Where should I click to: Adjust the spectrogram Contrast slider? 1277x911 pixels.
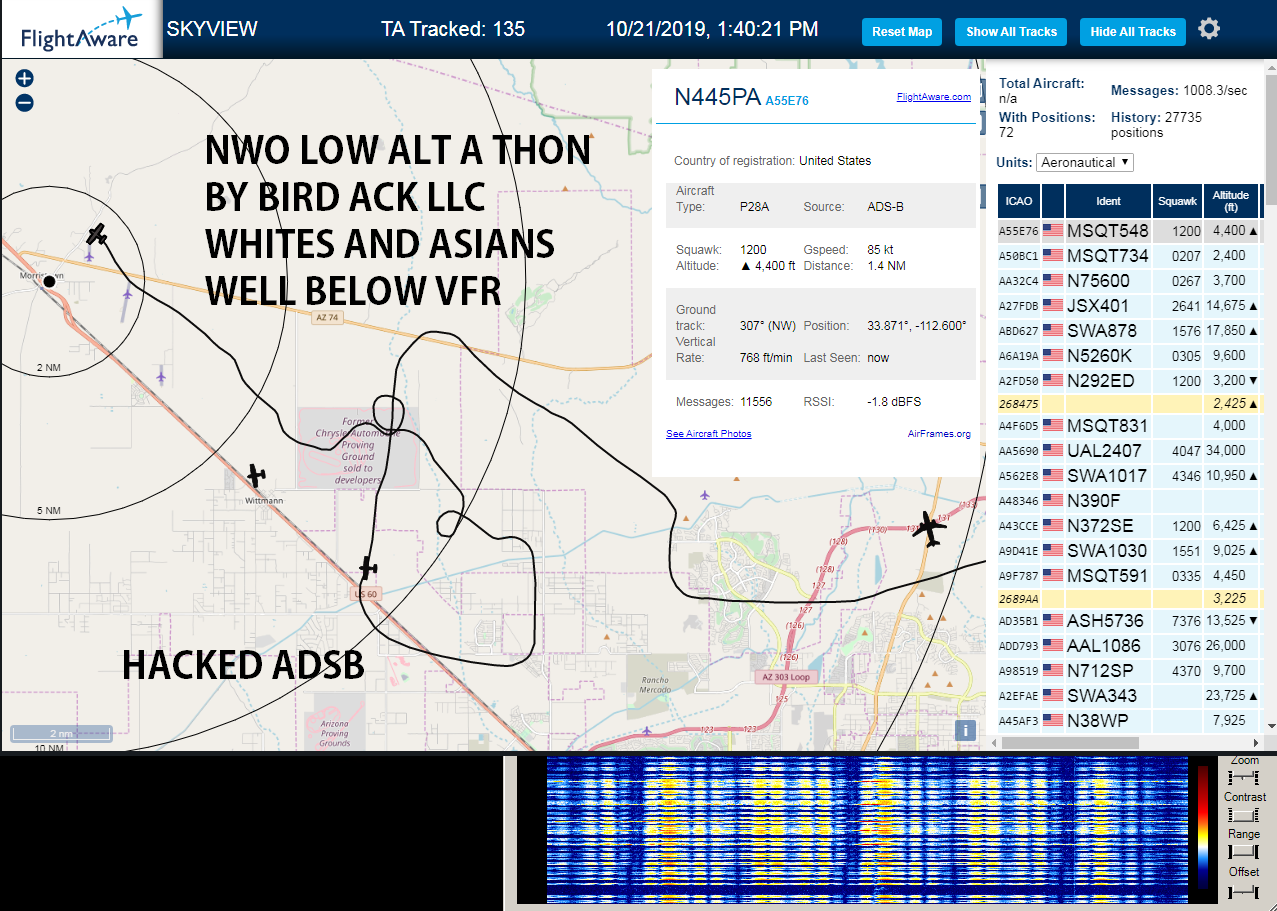pyautogui.click(x=1243, y=815)
